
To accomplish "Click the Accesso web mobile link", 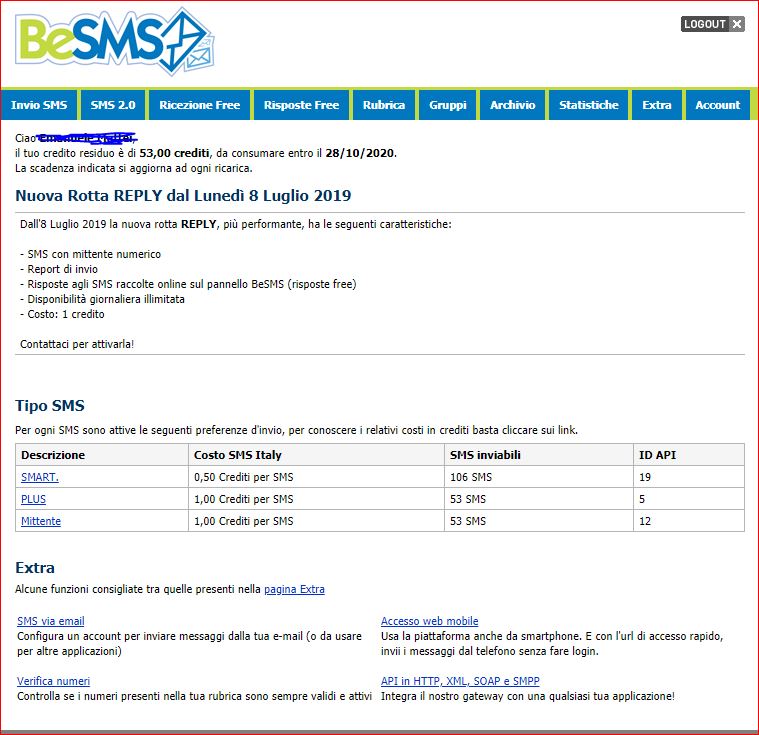I will click(x=429, y=621).
